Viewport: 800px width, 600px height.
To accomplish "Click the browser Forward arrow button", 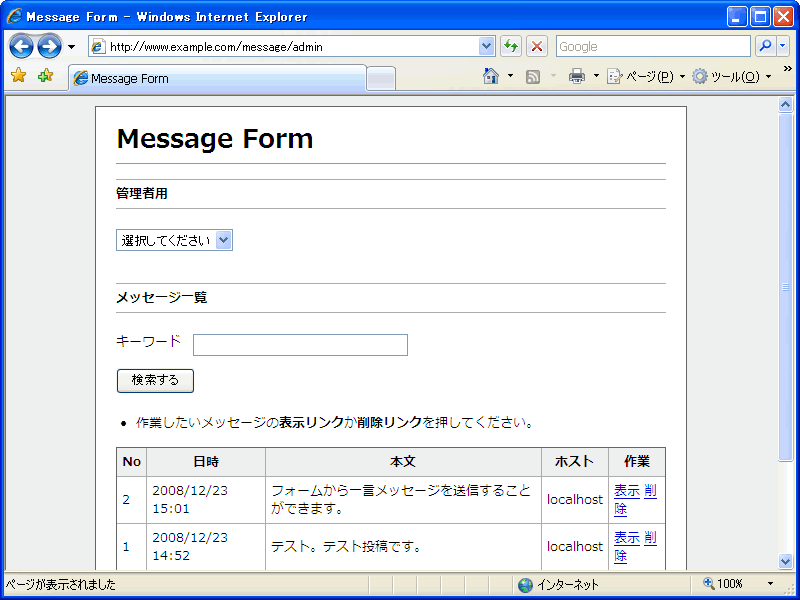I will click(49, 46).
